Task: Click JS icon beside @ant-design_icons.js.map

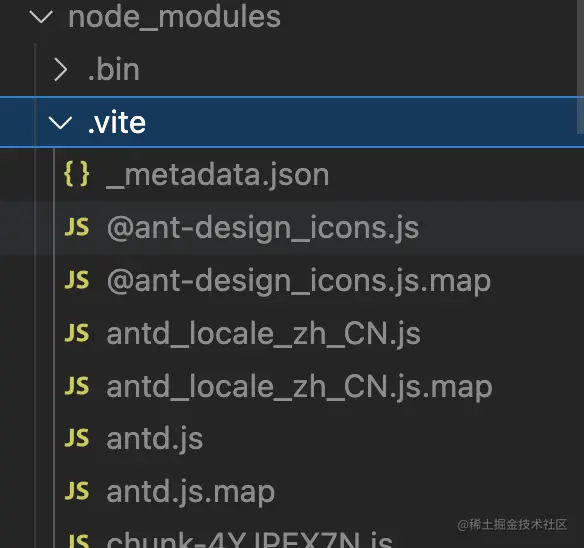Action: click(x=77, y=280)
